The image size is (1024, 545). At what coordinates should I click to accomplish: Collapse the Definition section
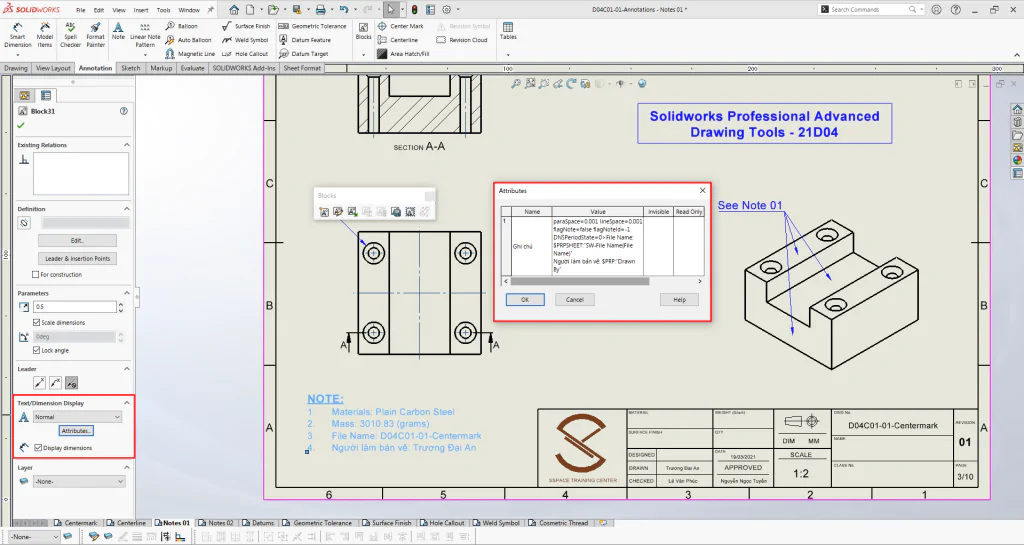(x=127, y=209)
